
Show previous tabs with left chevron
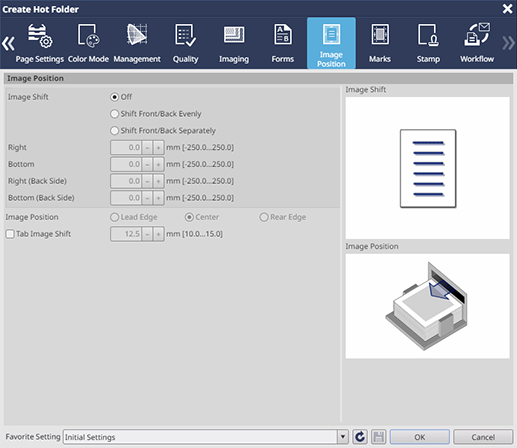(x=8, y=43)
